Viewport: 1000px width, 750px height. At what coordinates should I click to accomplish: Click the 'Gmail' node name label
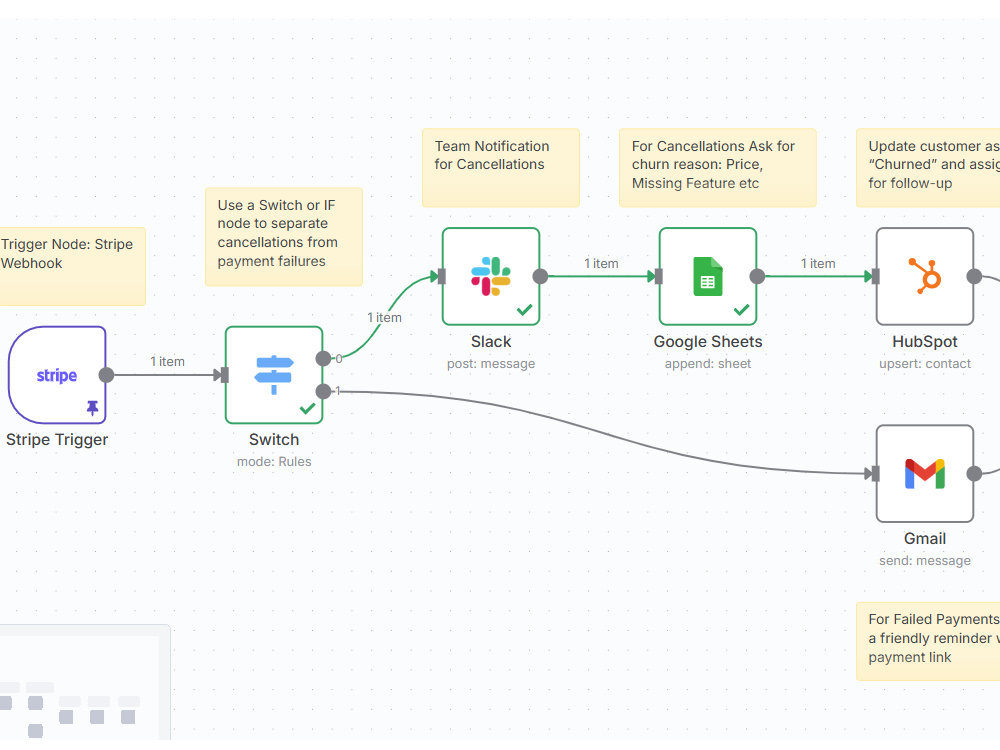(925, 539)
